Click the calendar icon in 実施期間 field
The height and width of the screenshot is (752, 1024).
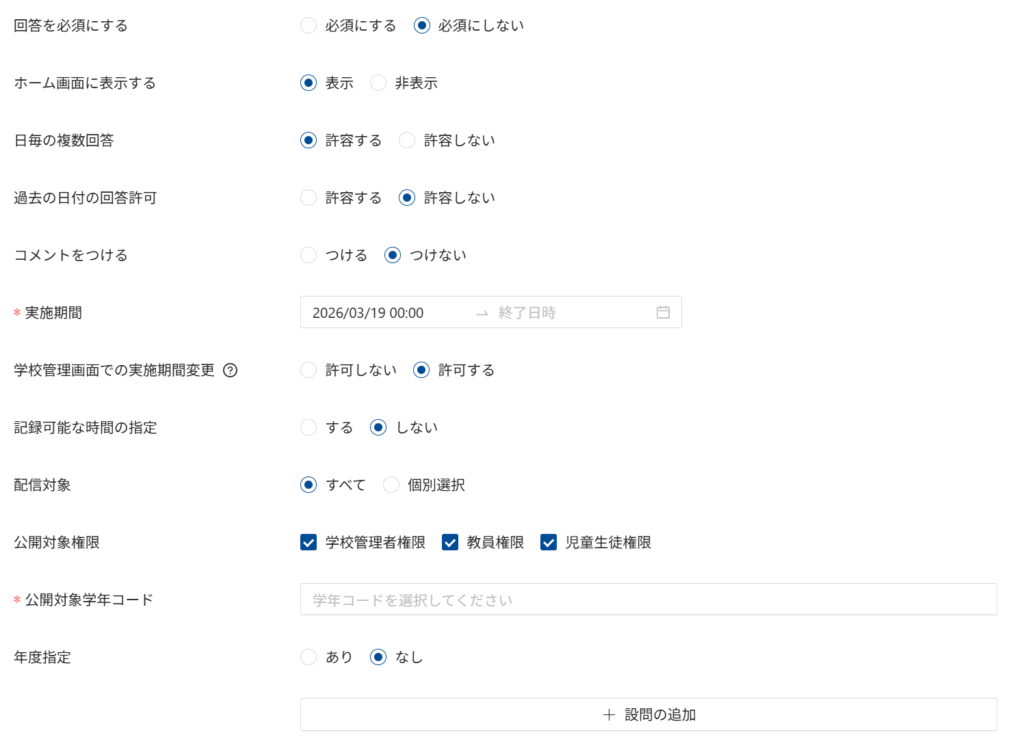tap(662, 312)
